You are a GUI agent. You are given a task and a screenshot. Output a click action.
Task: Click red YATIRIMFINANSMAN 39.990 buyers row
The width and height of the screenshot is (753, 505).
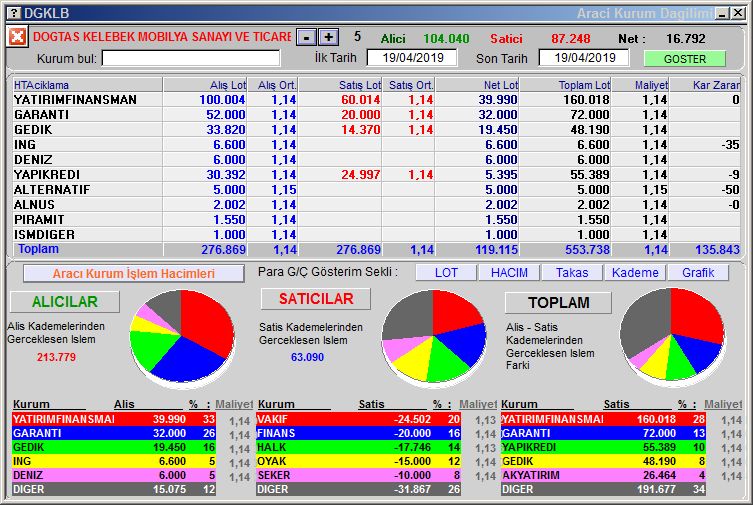114,419
